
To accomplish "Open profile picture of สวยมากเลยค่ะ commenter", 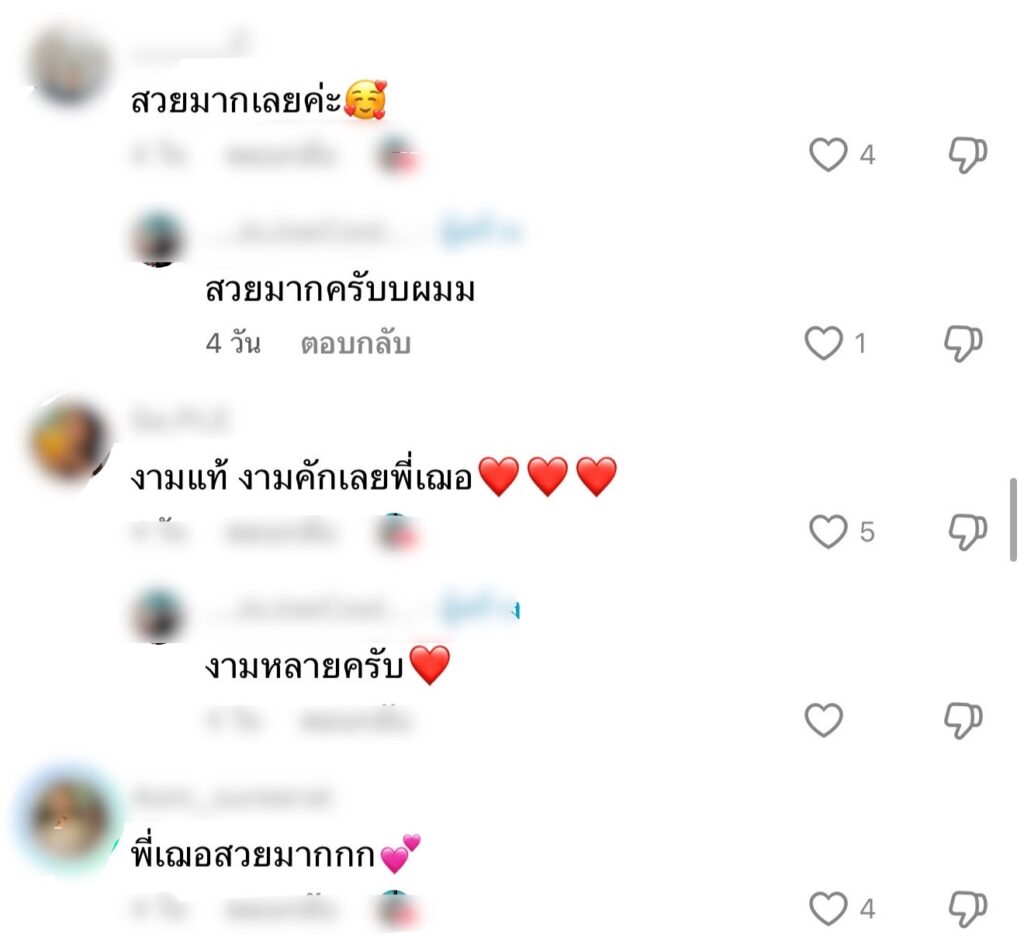I will 69,65.
